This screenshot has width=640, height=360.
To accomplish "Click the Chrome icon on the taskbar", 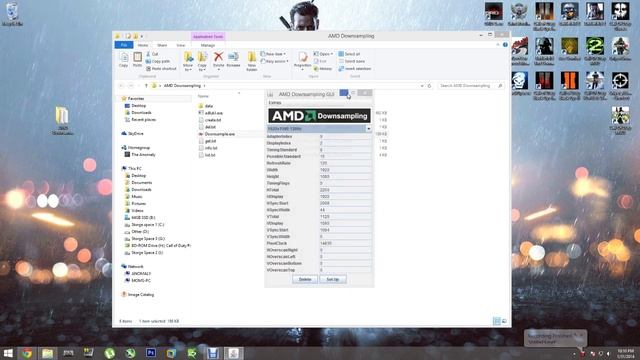I will click(27, 353).
